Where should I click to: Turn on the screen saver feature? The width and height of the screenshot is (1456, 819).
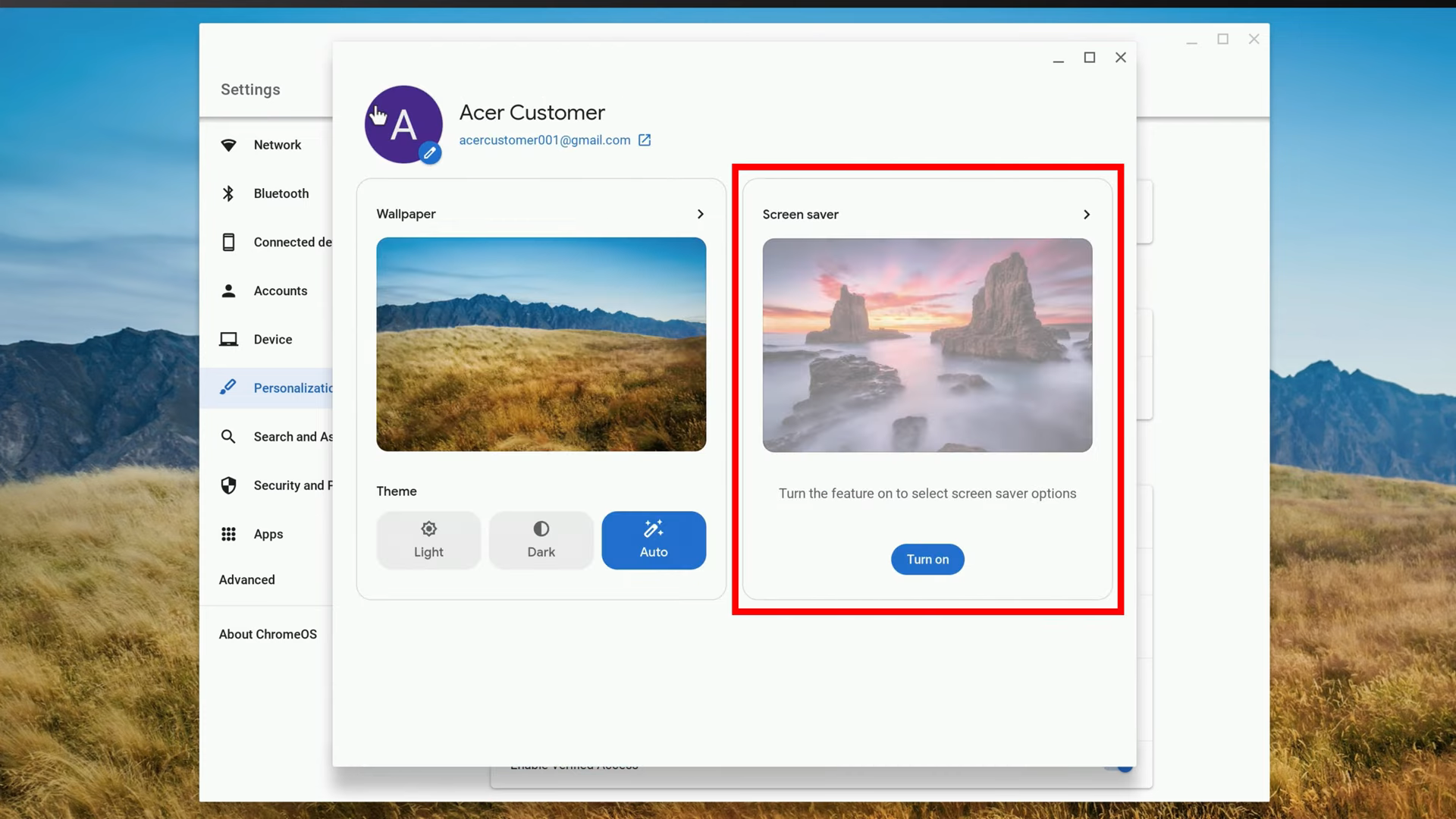[927, 559]
